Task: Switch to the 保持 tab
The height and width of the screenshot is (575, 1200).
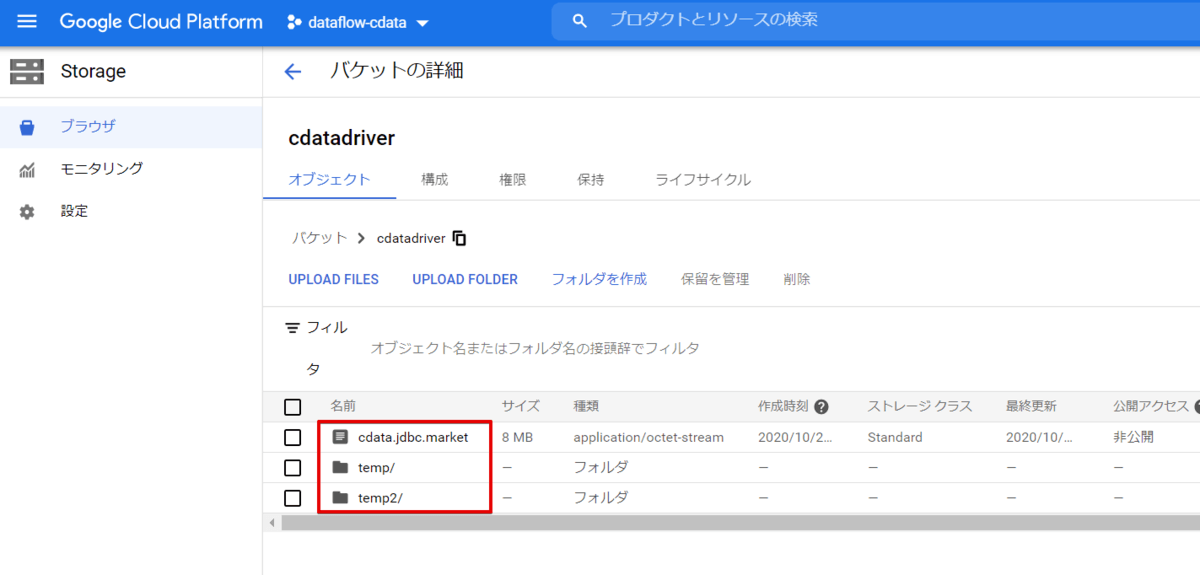Action: pyautogui.click(x=591, y=180)
